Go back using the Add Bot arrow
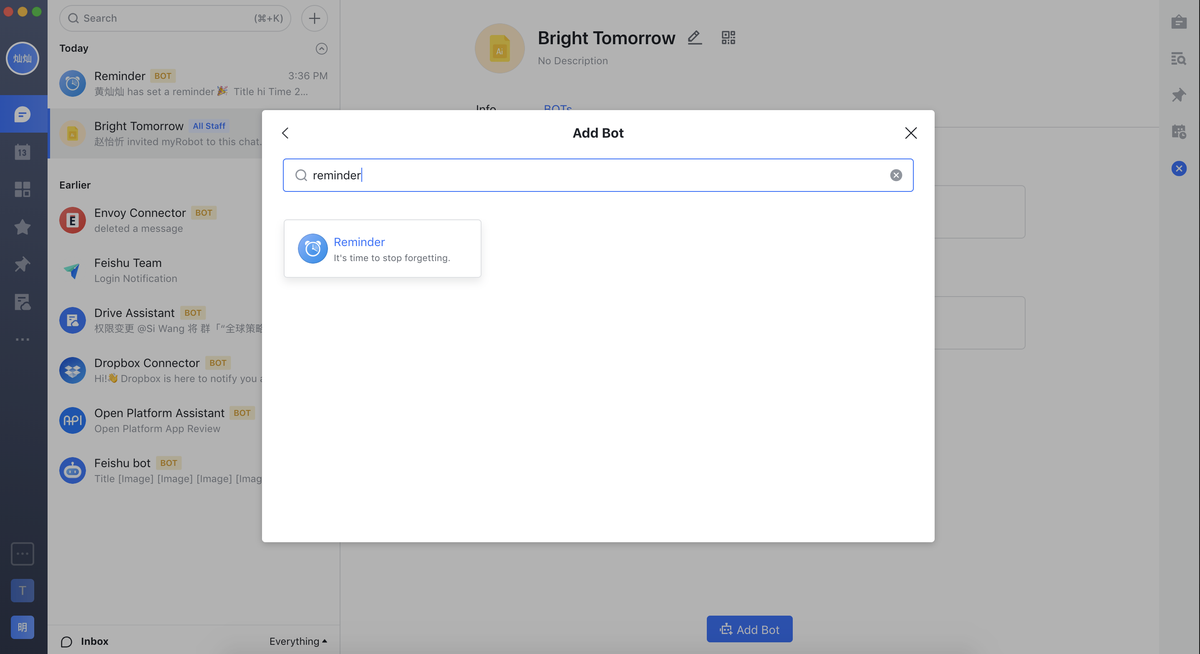1200x654 pixels. (285, 133)
